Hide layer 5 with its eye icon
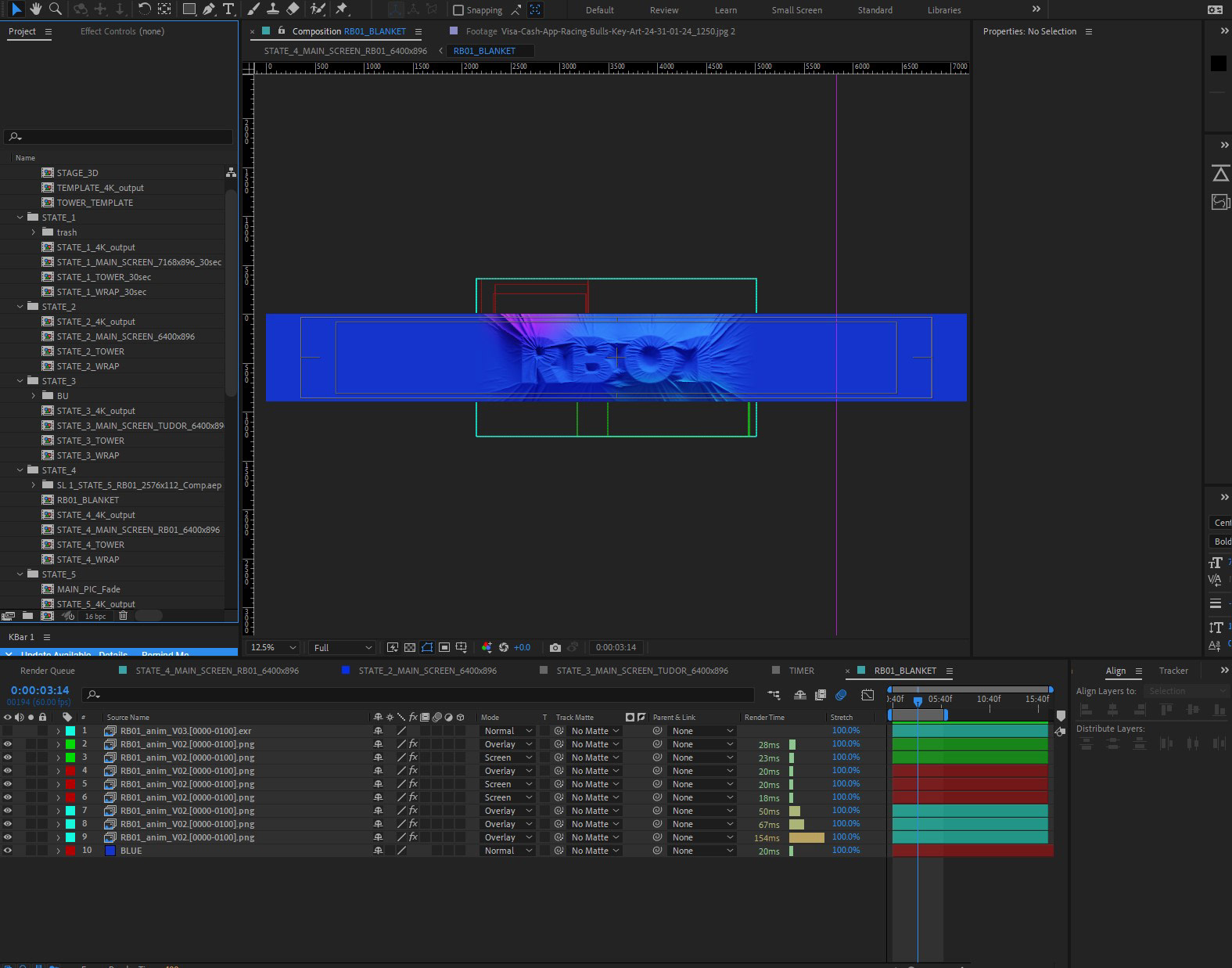The height and width of the screenshot is (968, 1232). coord(8,784)
